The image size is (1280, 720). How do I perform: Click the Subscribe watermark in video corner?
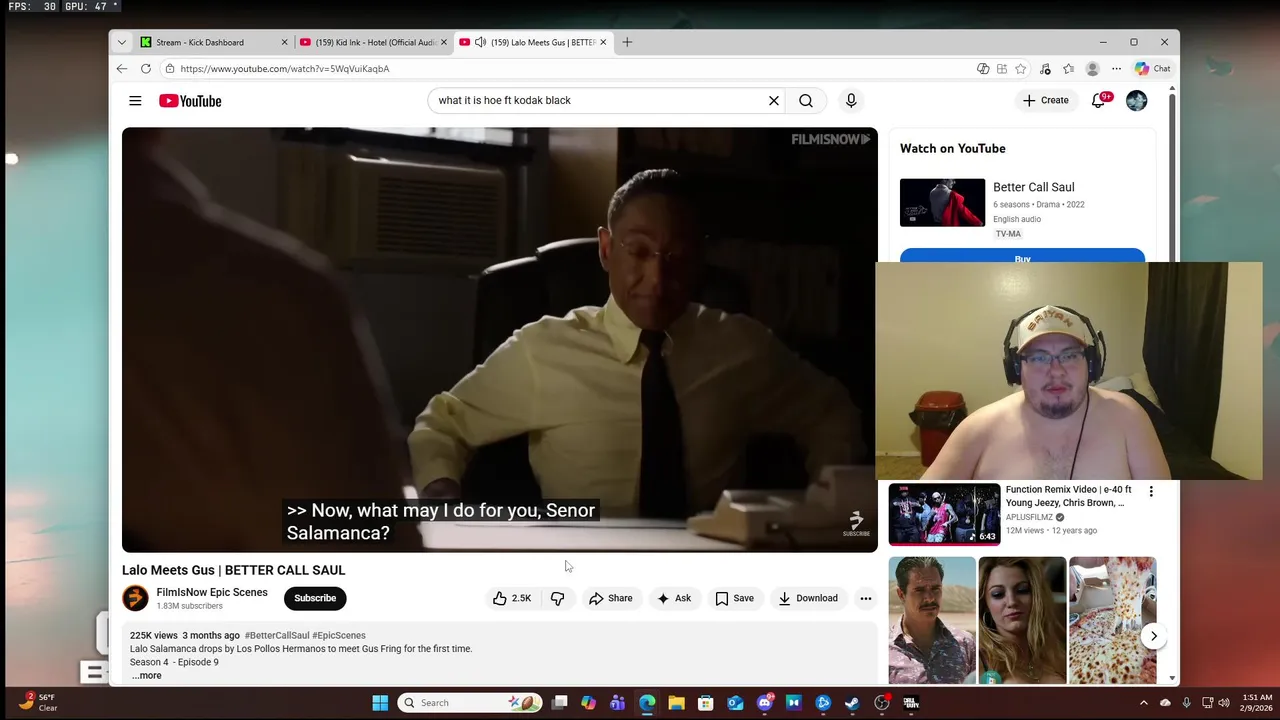856,524
